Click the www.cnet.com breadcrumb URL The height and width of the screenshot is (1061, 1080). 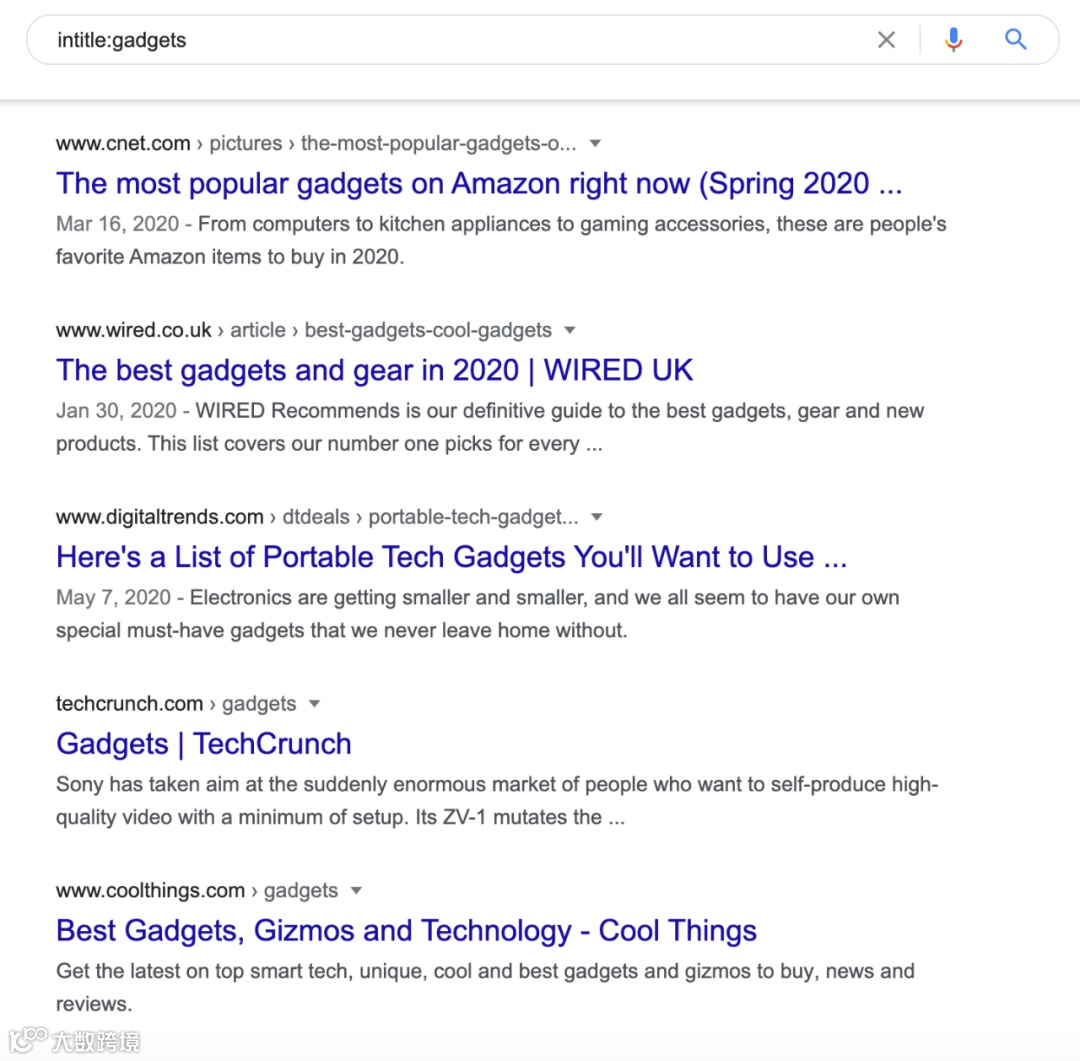coord(123,143)
